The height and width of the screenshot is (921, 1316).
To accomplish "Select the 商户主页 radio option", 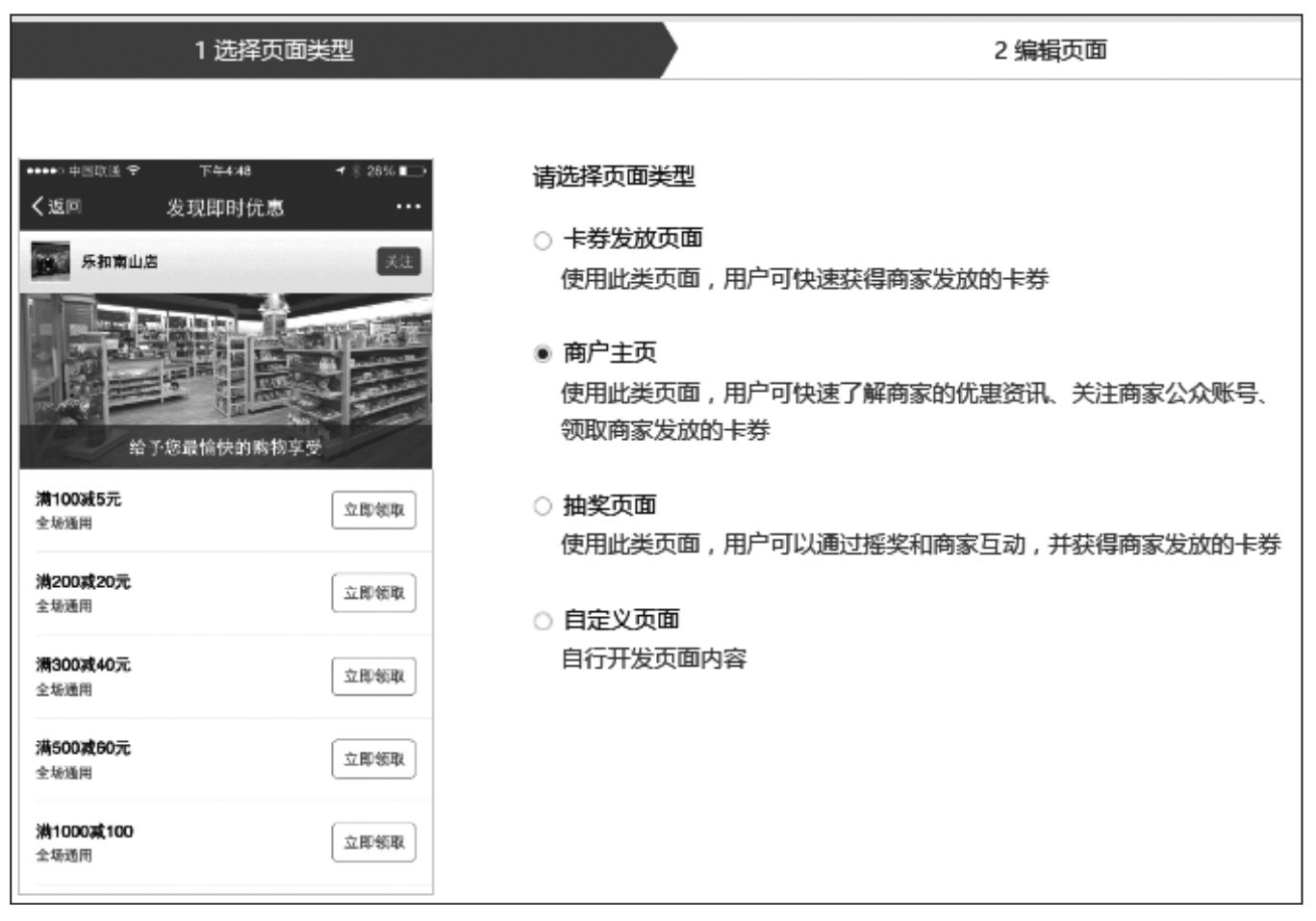I will point(543,354).
